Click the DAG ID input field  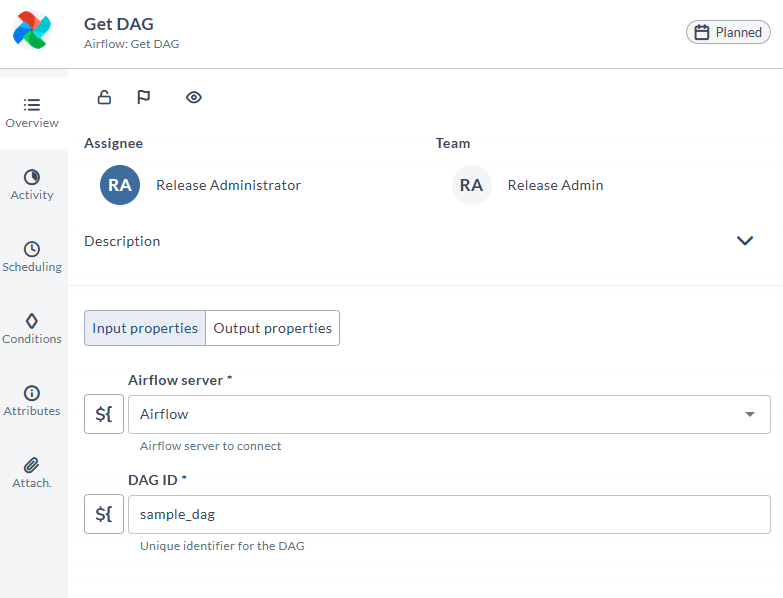point(449,514)
